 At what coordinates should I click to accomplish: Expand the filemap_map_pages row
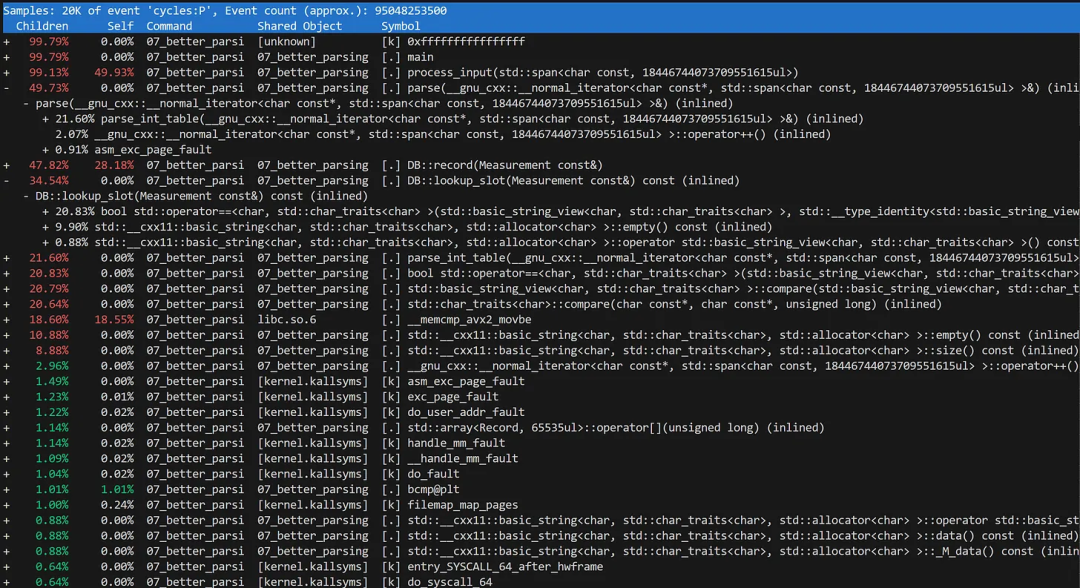pos(6,505)
